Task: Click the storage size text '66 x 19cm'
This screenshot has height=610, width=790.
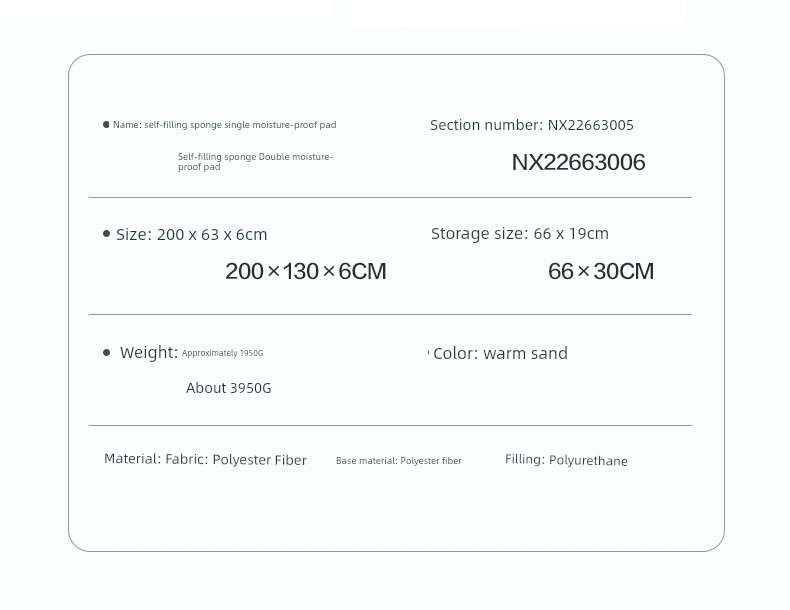Action: 571,234
